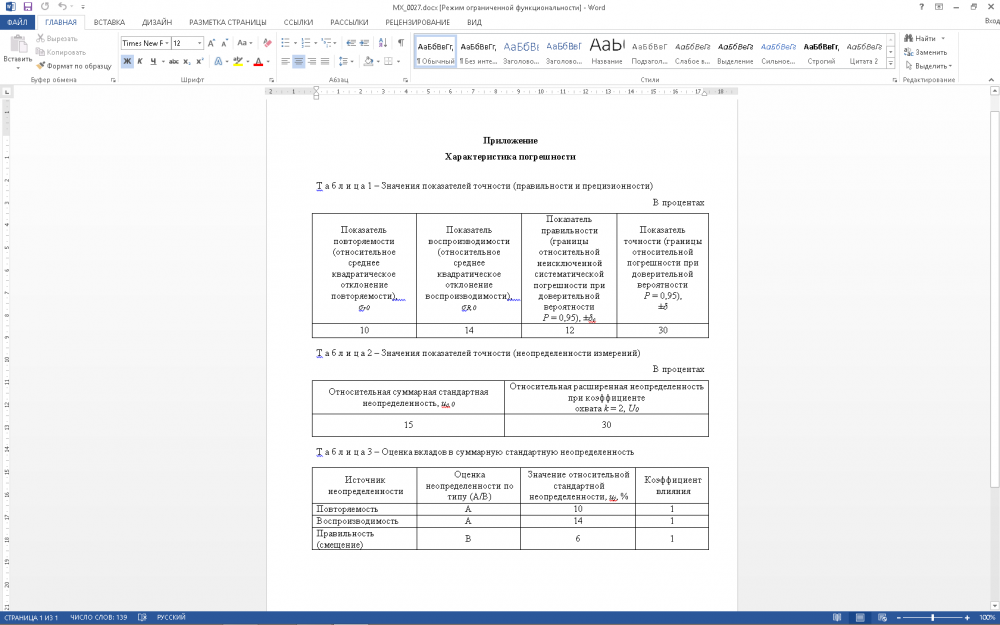Click the Sort (A-Z) icon

384,43
